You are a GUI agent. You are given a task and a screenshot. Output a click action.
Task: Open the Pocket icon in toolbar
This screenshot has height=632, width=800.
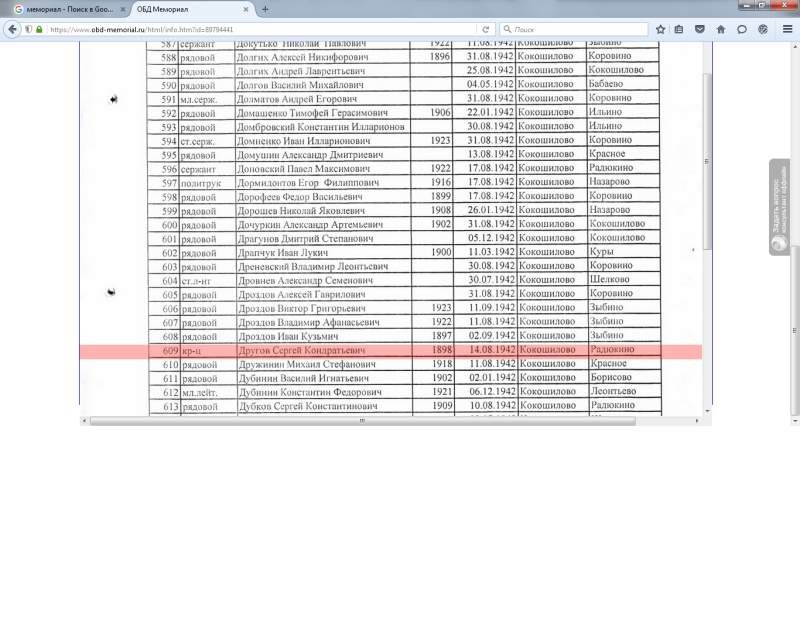click(700, 29)
